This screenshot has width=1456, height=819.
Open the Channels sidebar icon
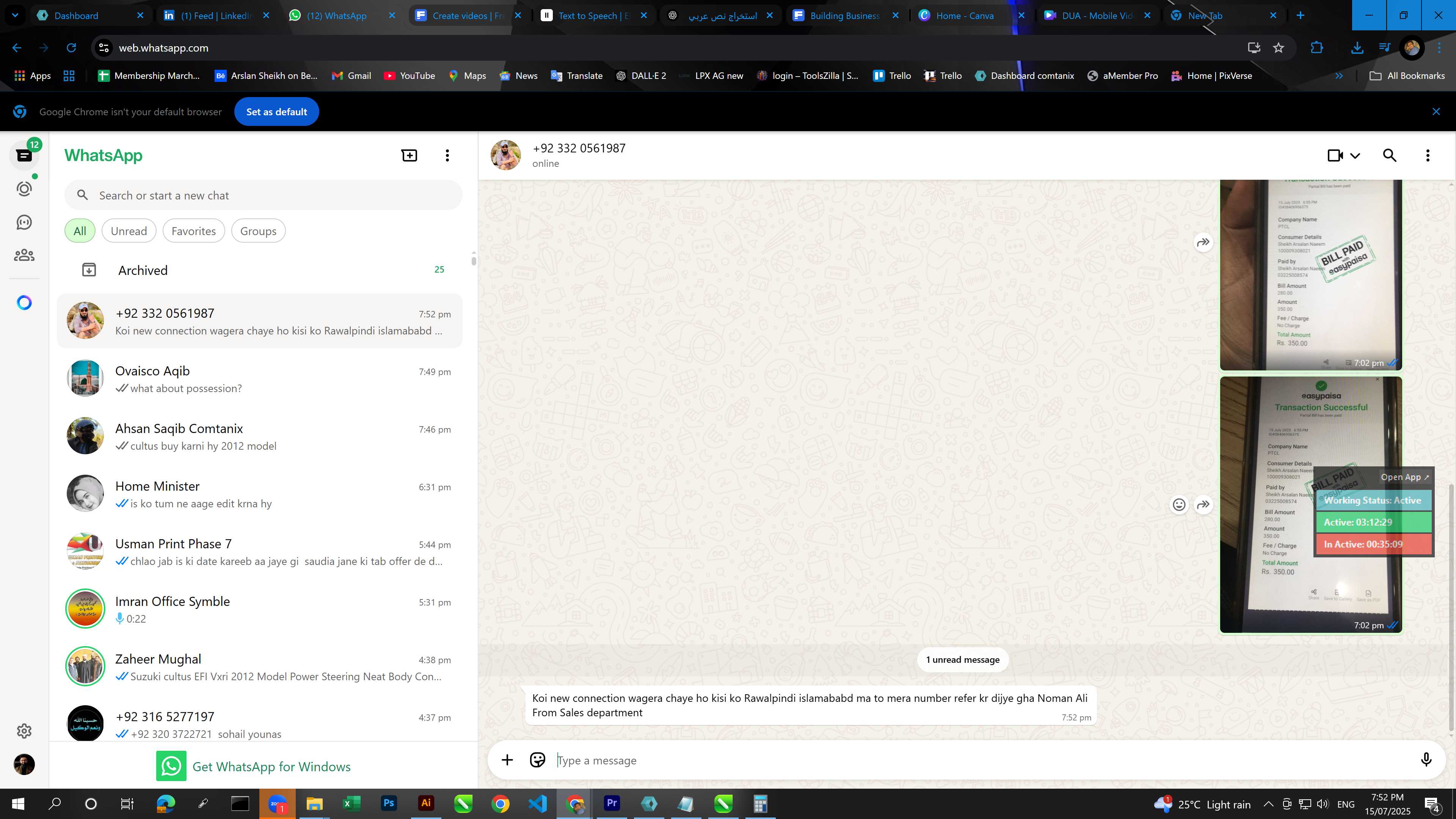click(24, 222)
